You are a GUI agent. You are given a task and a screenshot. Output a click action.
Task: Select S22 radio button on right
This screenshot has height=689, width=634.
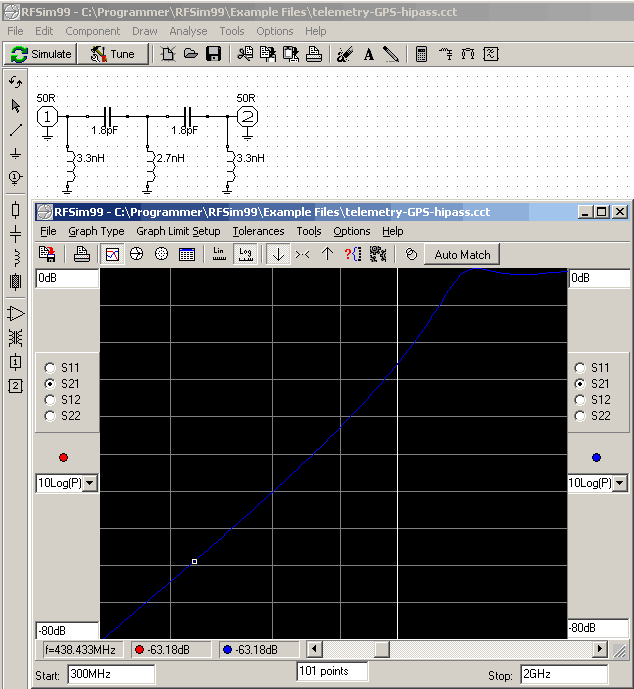pos(581,416)
